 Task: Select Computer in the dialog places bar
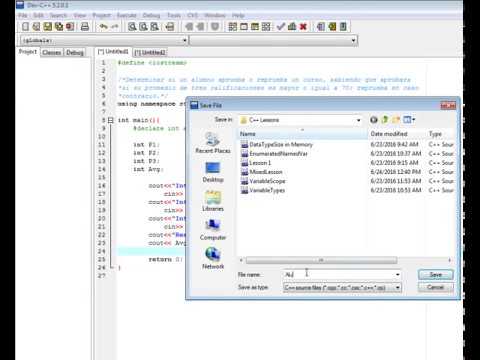click(x=213, y=230)
